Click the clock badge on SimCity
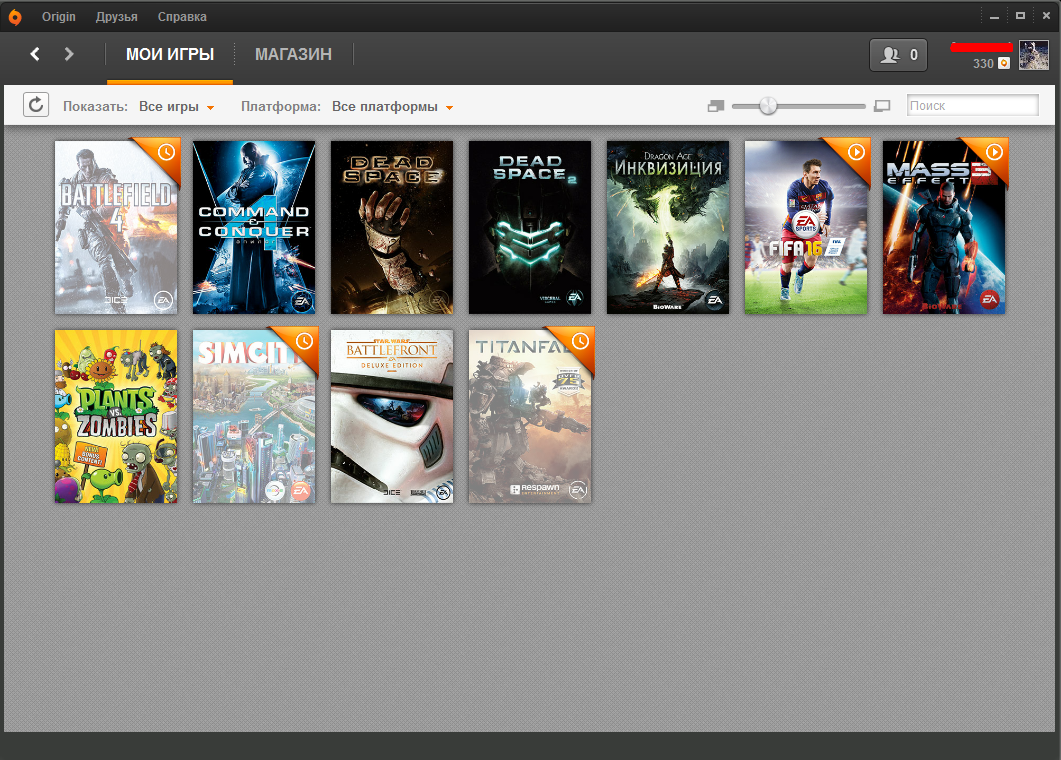1061x760 pixels. coord(304,341)
